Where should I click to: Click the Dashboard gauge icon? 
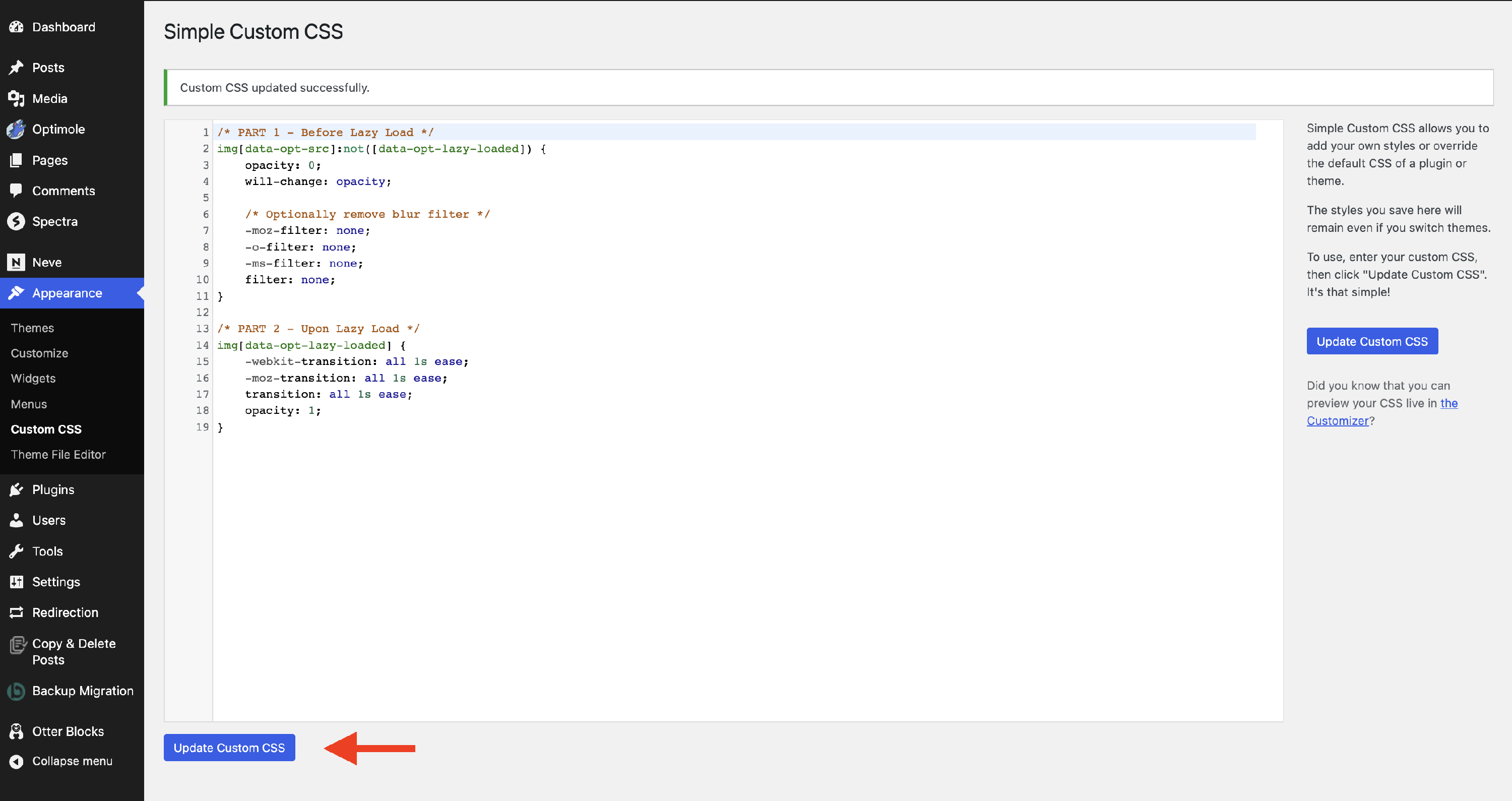(x=17, y=27)
